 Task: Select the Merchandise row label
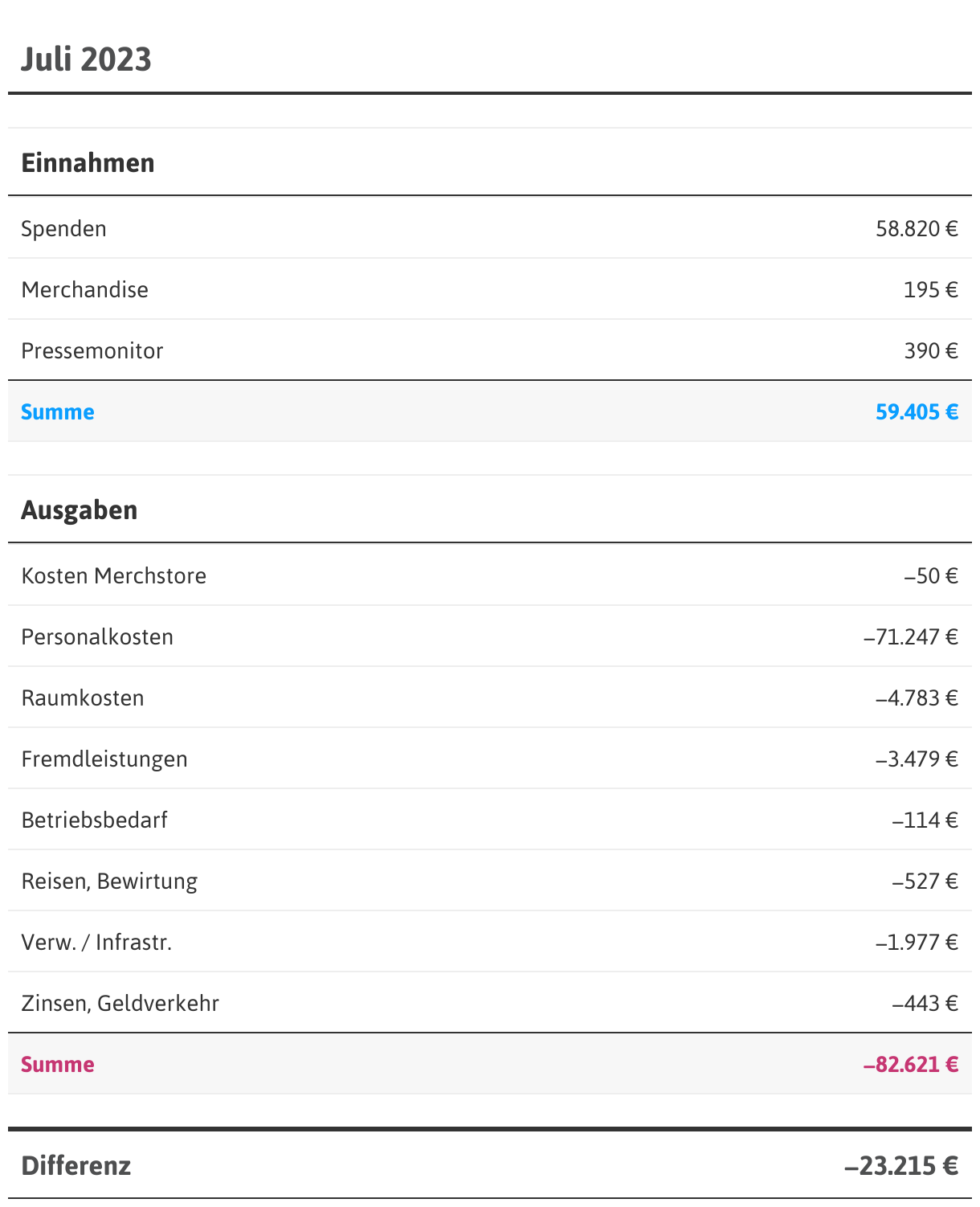coord(84,290)
